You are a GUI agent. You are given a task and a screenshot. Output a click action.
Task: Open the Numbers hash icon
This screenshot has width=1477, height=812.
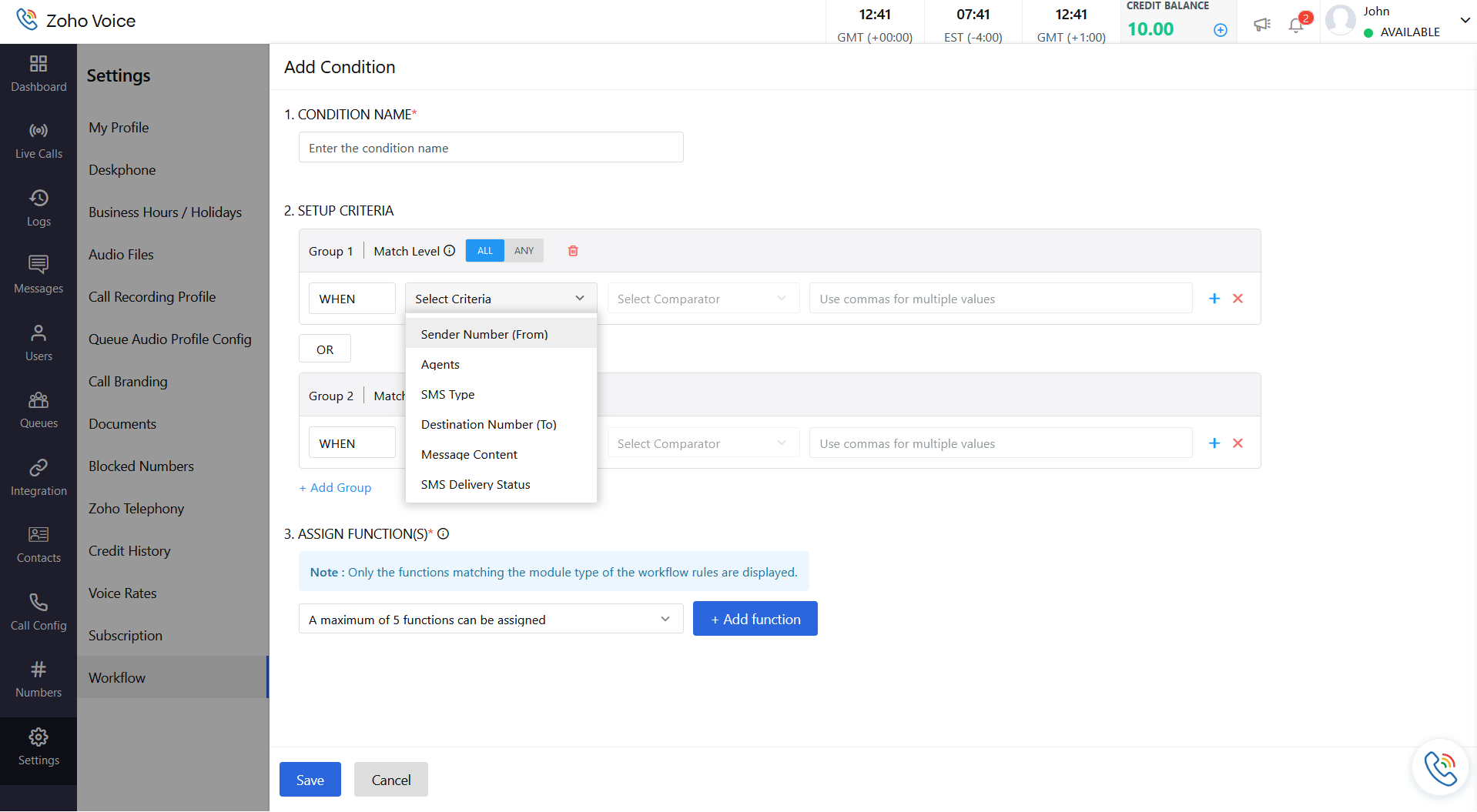click(x=39, y=670)
